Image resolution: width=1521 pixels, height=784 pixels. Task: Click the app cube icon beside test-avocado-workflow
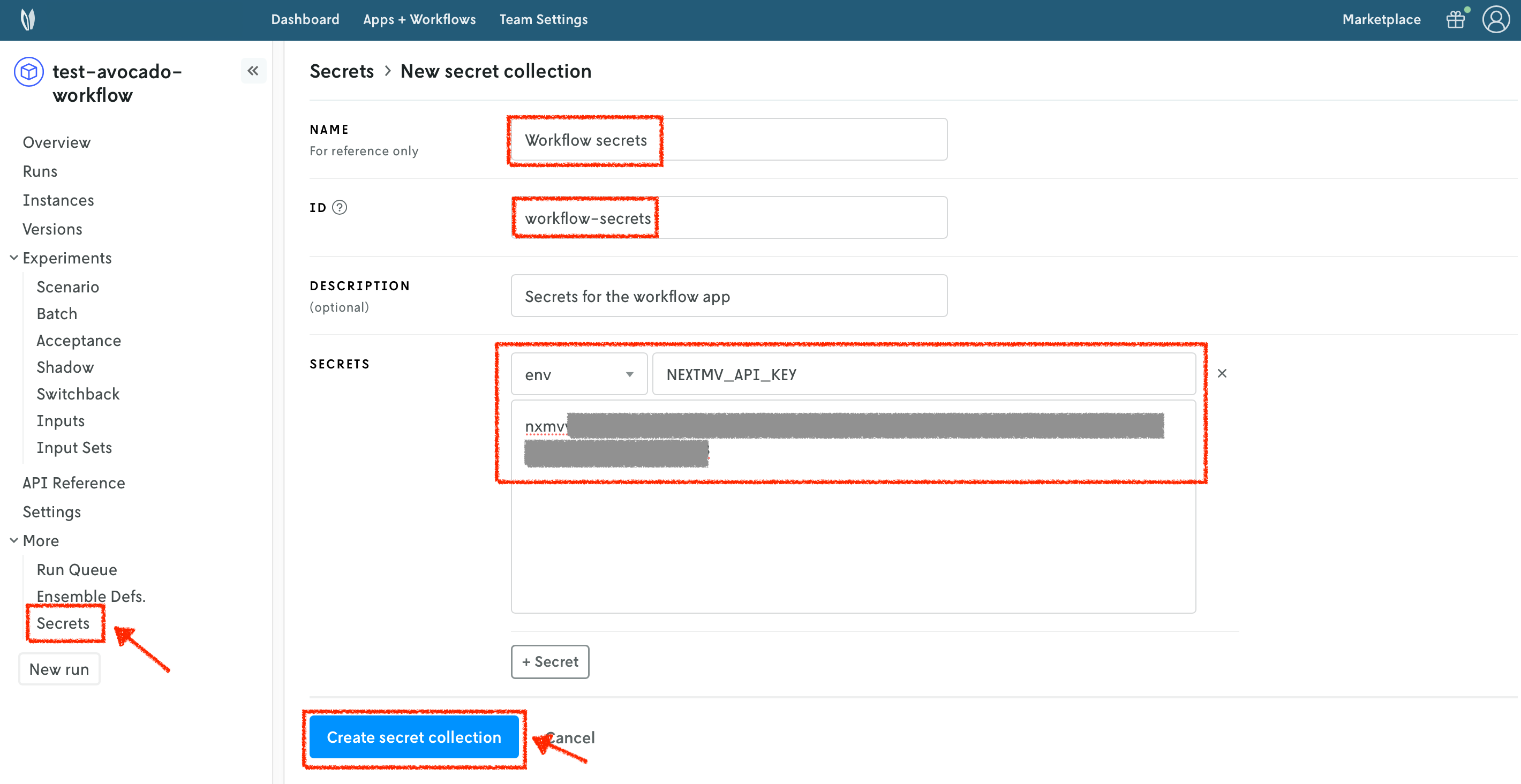(29, 72)
